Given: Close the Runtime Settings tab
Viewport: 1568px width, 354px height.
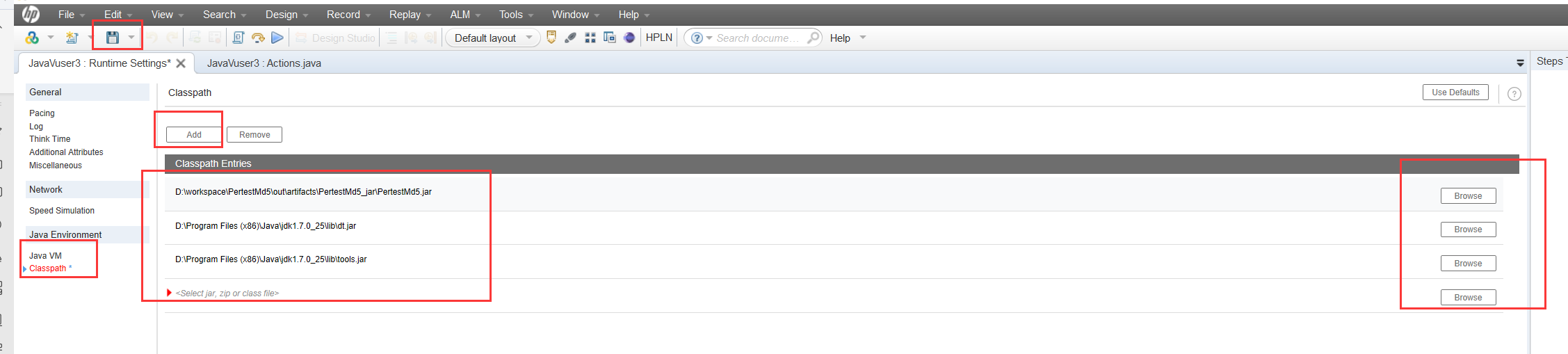Looking at the screenshot, I should click(x=181, y=63).
